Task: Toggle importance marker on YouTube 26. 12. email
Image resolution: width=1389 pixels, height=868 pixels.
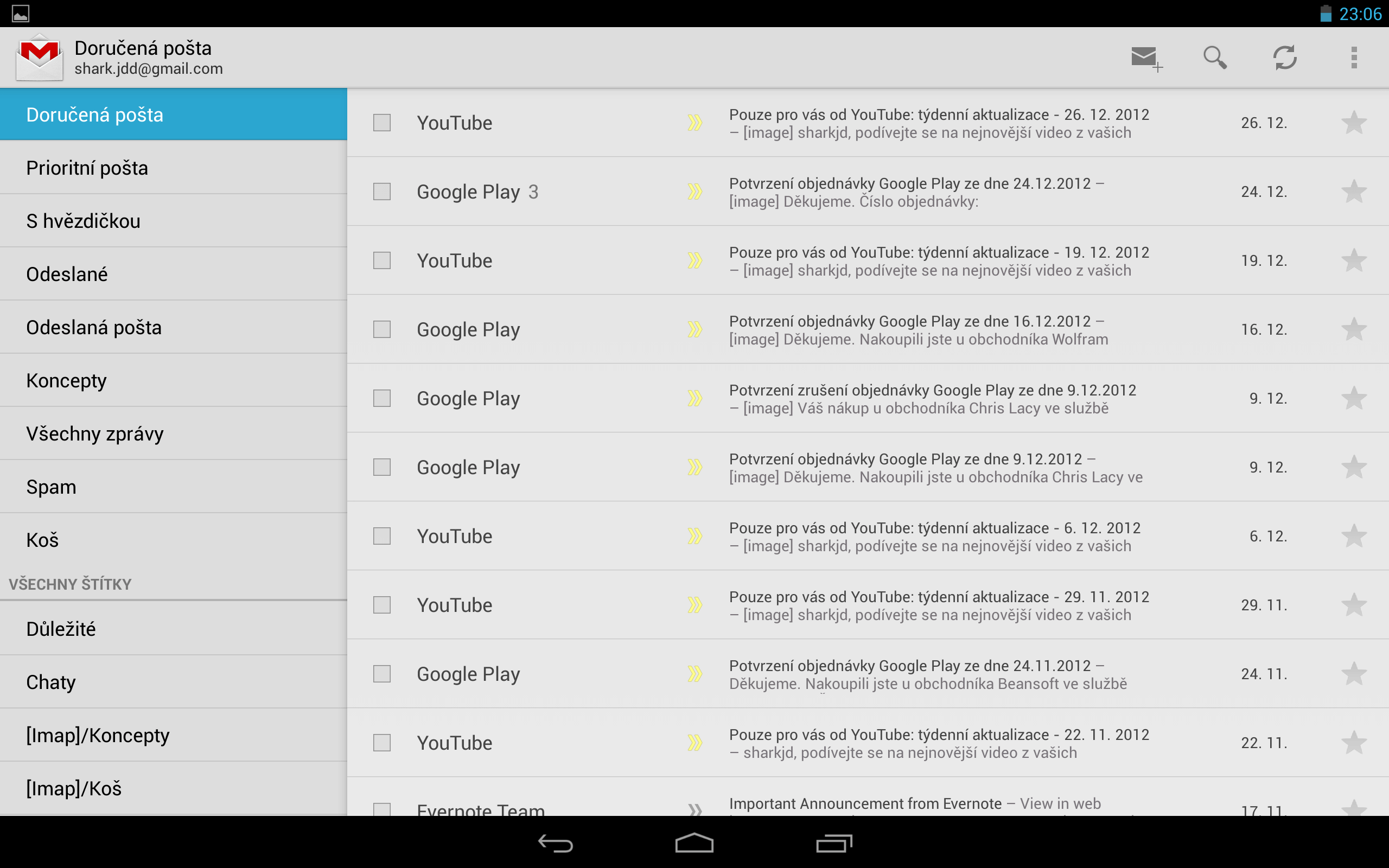Action: (x=695, y=123)
